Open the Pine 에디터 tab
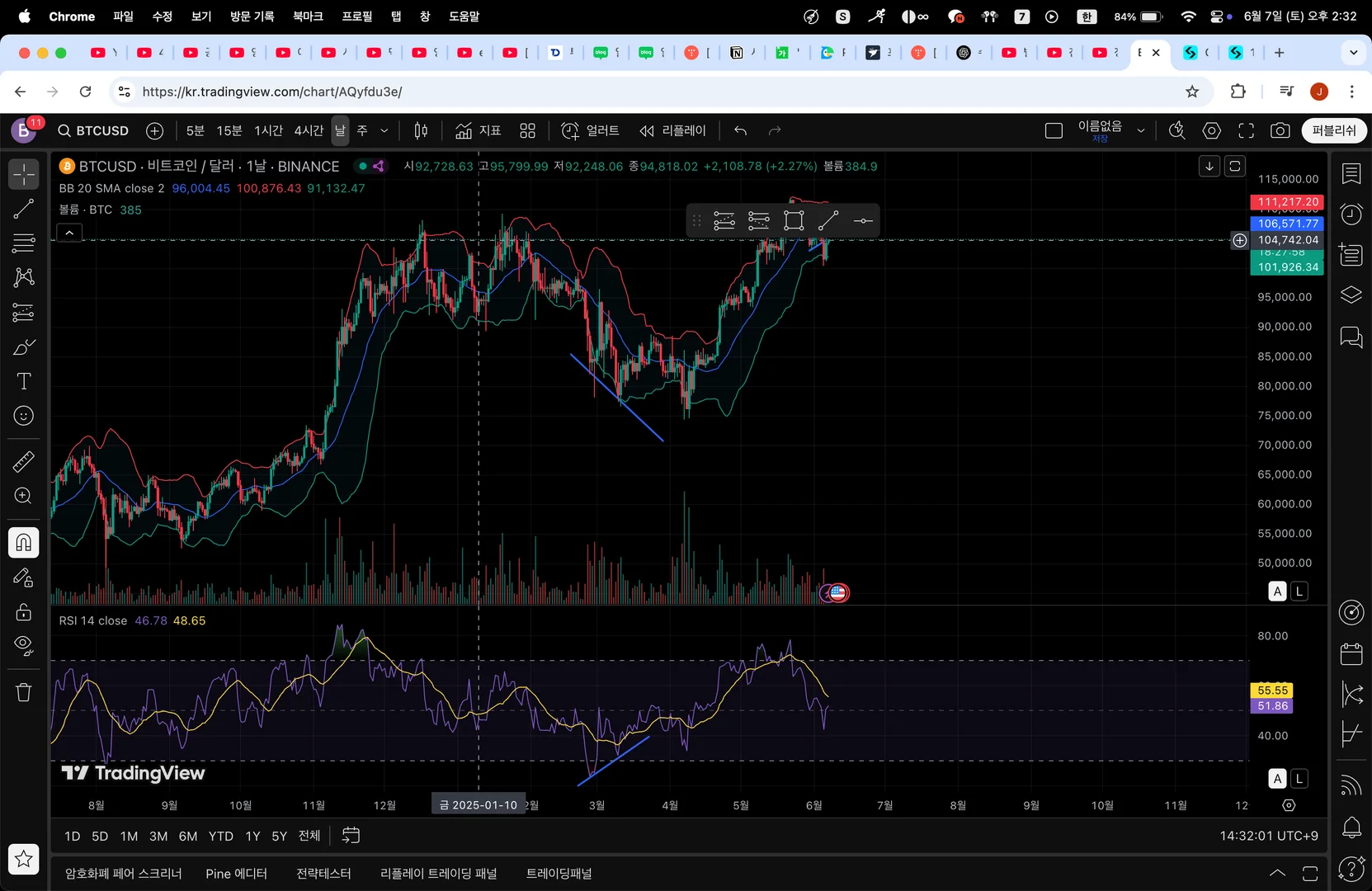Screen dimensions: 1372x891 237,874
